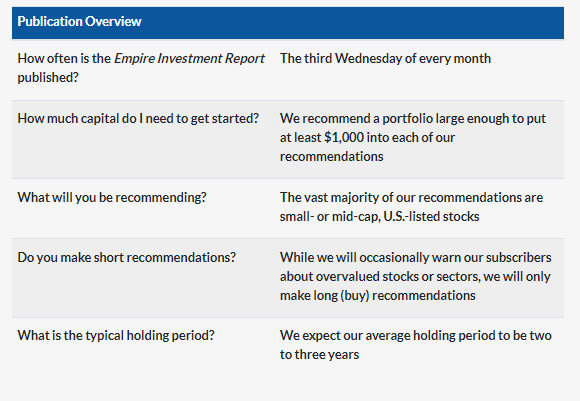Click the word 'published?' in first row
580x401 pixels.
48,78
